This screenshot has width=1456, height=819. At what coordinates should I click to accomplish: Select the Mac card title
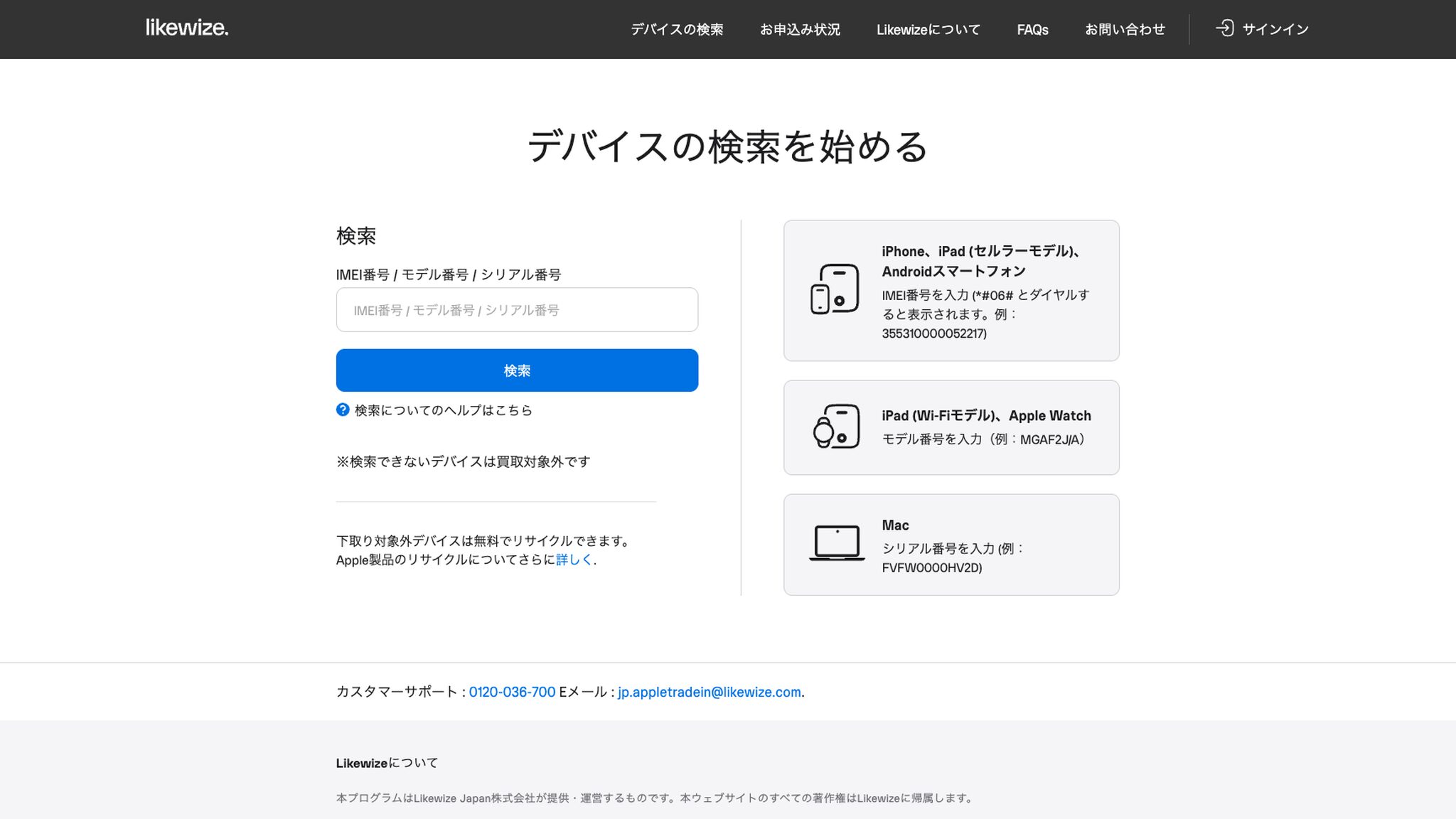895,525
